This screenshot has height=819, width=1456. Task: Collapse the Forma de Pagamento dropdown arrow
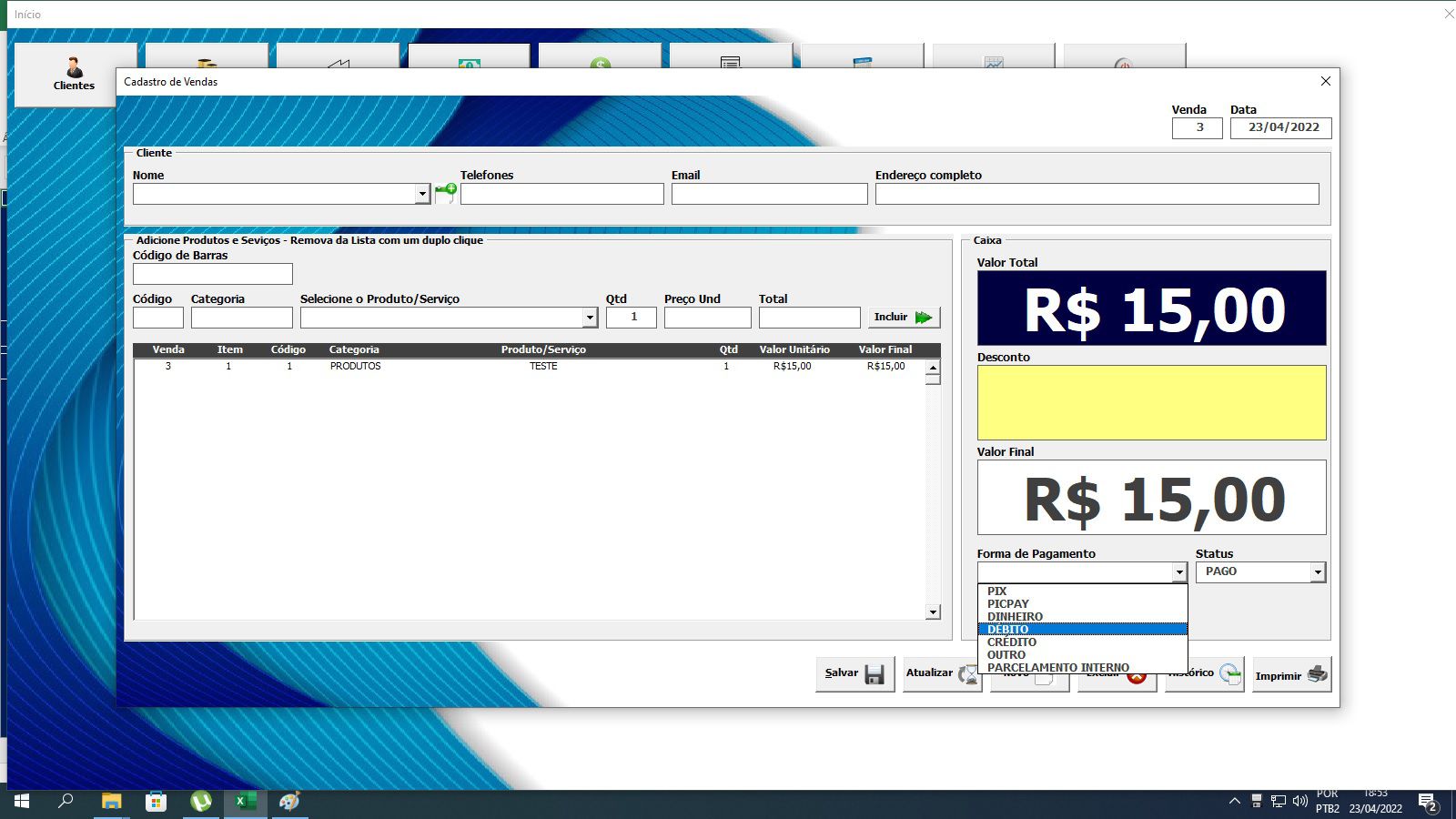point(1178,572)
